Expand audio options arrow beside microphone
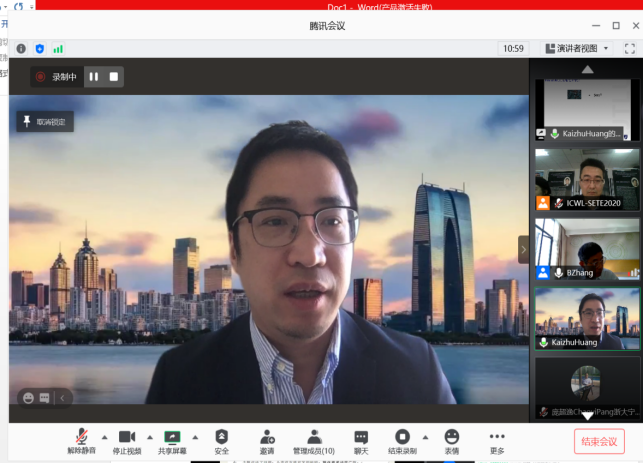 pyautogui.click(x=103, y=437)
